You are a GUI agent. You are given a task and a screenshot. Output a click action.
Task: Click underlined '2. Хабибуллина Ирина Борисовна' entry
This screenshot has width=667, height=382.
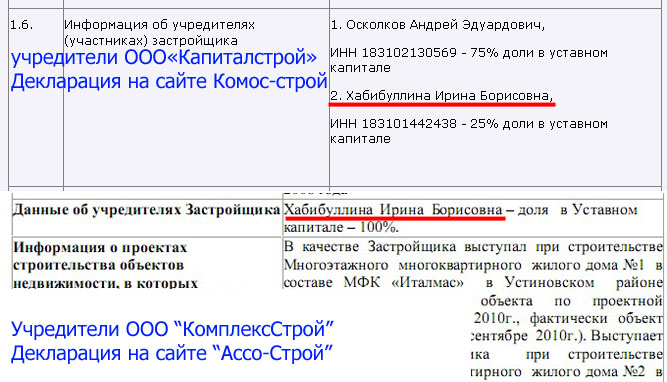pyautogui.click(x=442, y=96)
